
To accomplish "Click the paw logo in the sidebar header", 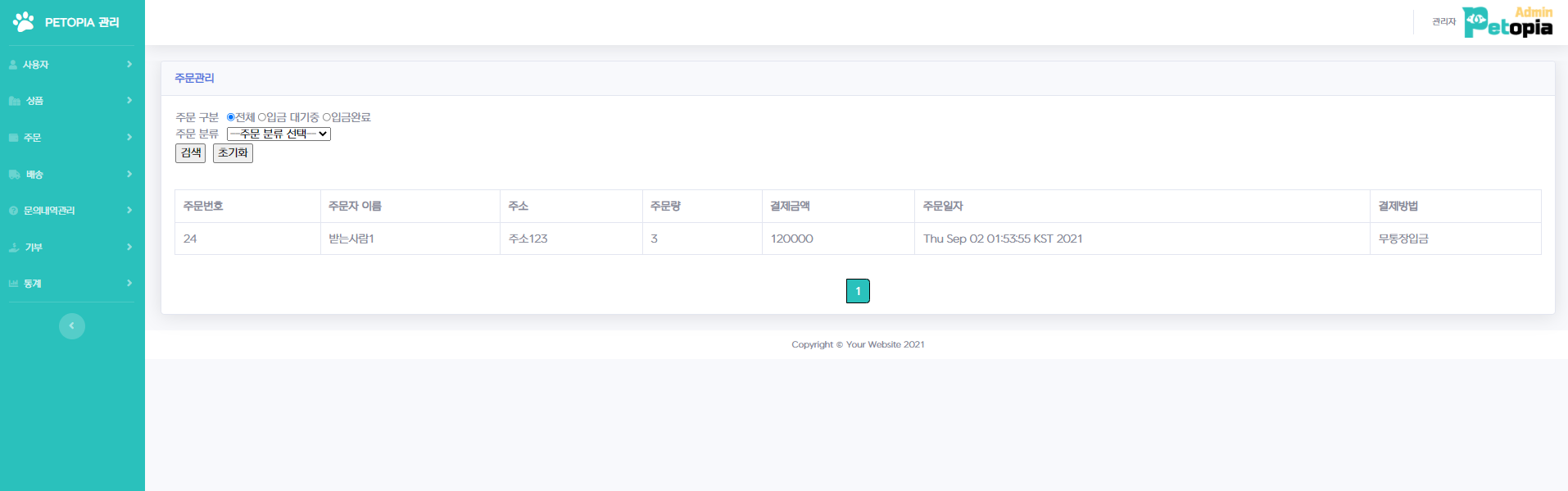I will [x=24, y=22].
